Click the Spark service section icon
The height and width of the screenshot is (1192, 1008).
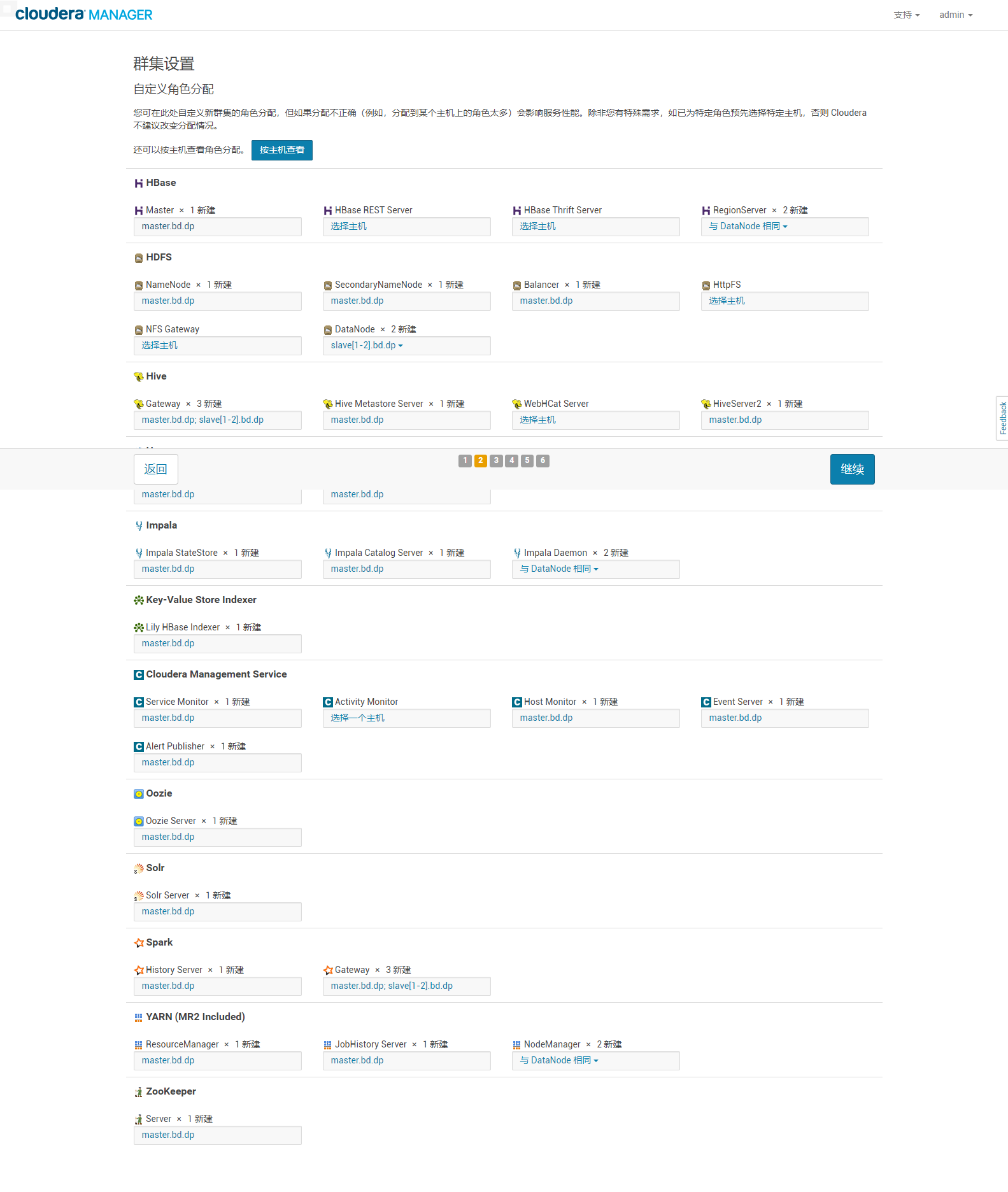(138, 943)
